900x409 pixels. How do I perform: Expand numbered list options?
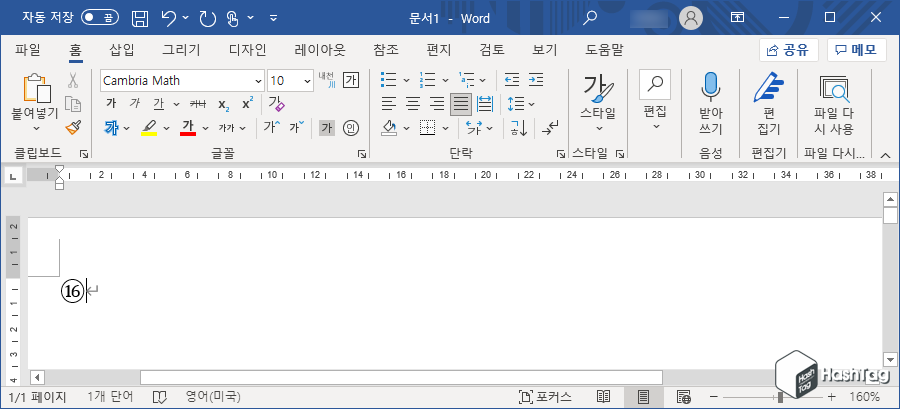(x=445, y=80)
